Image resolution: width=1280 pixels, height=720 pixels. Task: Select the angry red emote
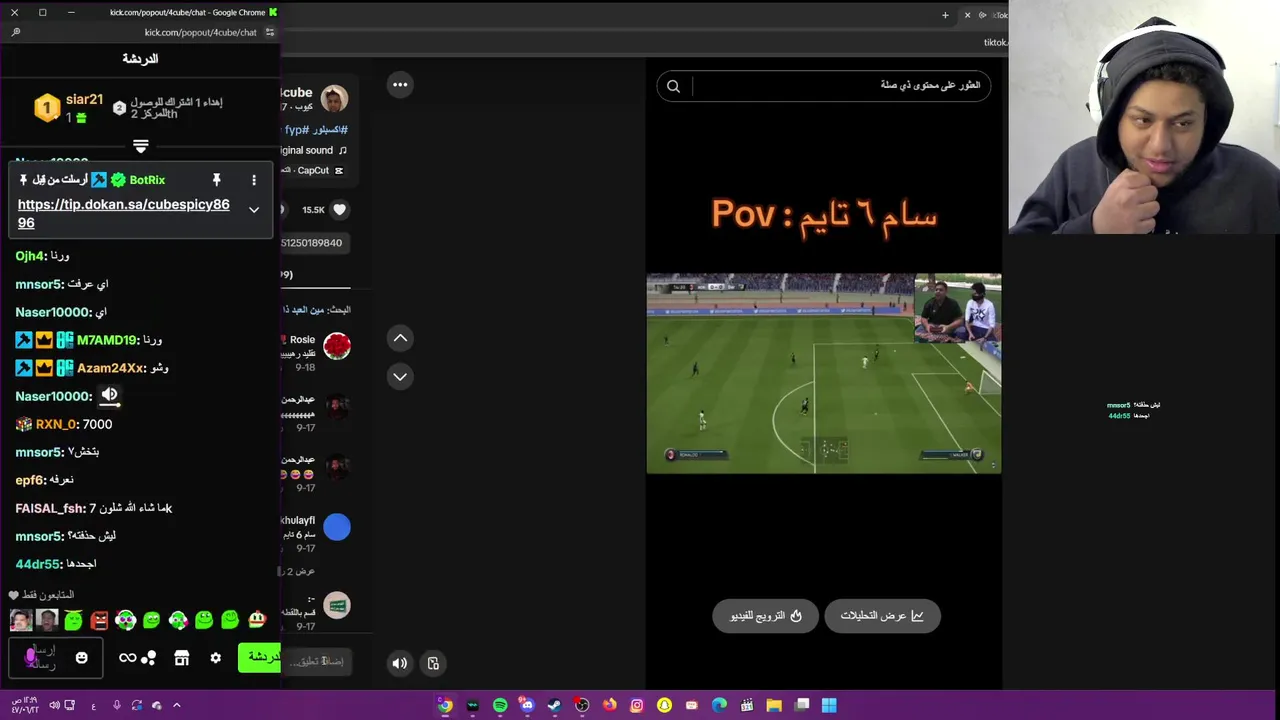[x=99, y=620]
